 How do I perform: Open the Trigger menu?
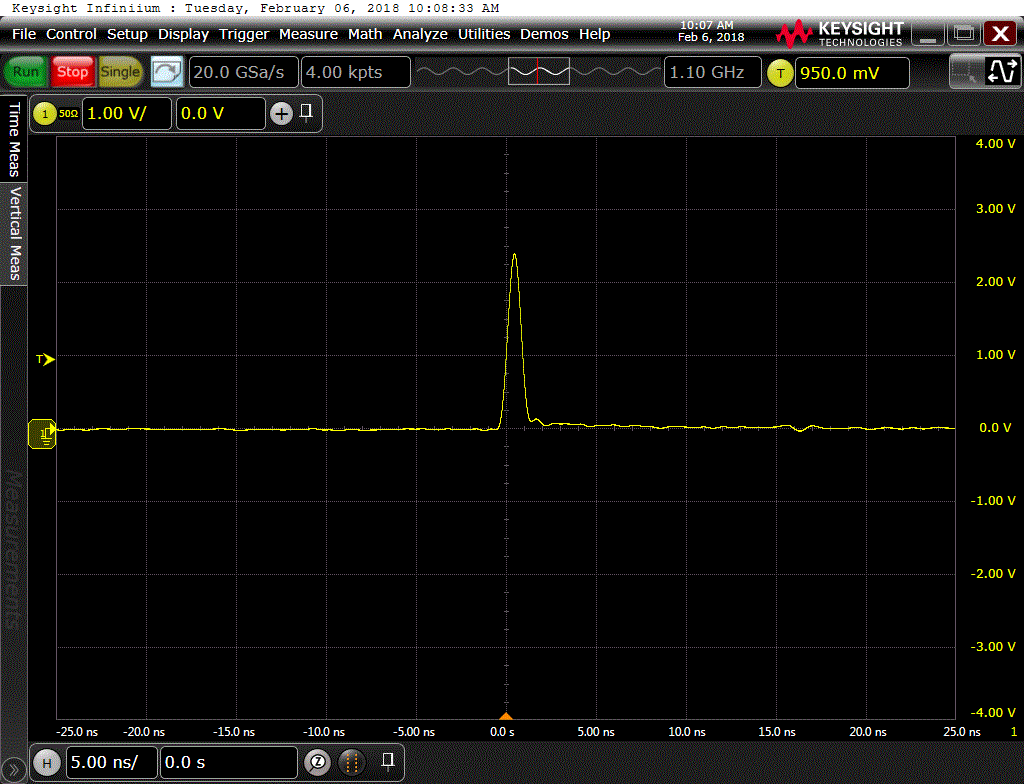[x=244, y=34]
